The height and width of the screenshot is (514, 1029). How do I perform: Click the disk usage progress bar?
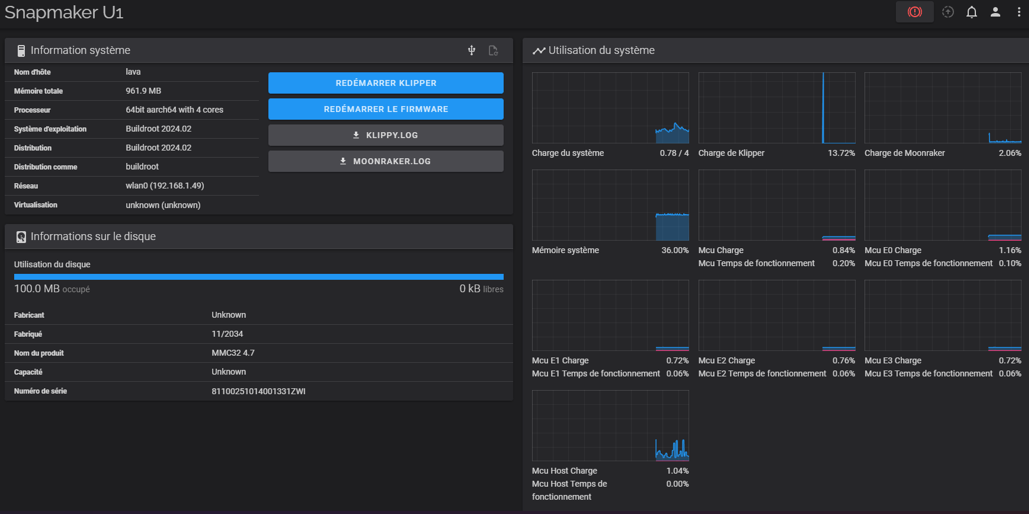point(258,277)
